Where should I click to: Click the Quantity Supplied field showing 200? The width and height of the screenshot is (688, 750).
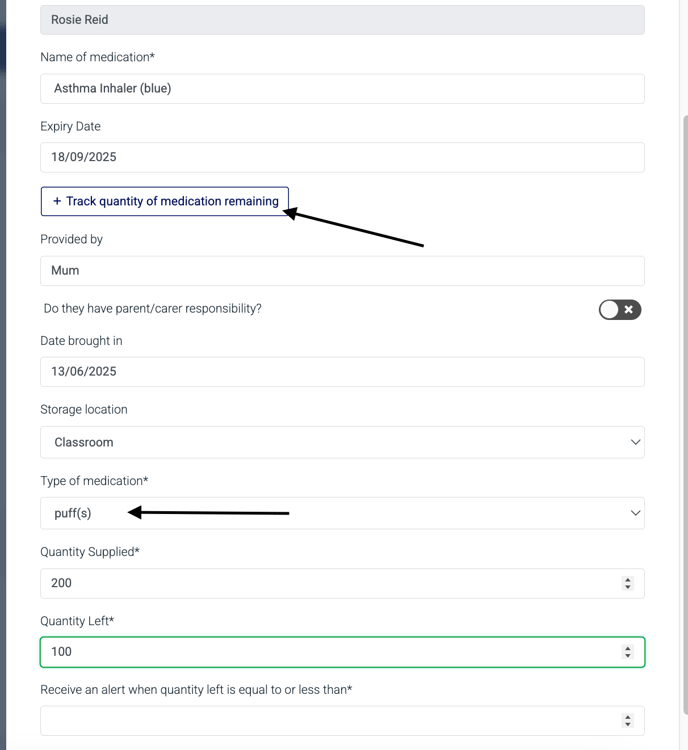click(x=342, y=583)
